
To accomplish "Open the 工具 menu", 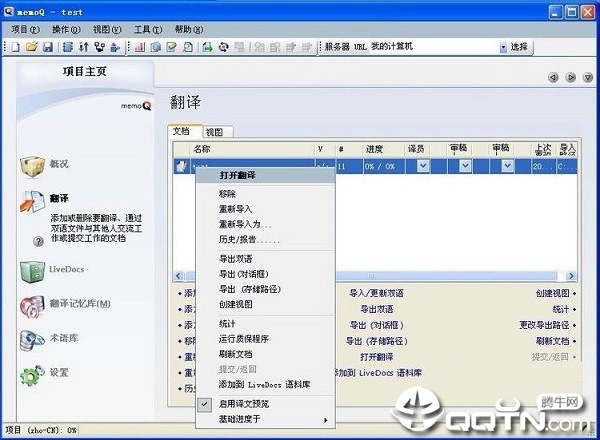I will point(148,29).
